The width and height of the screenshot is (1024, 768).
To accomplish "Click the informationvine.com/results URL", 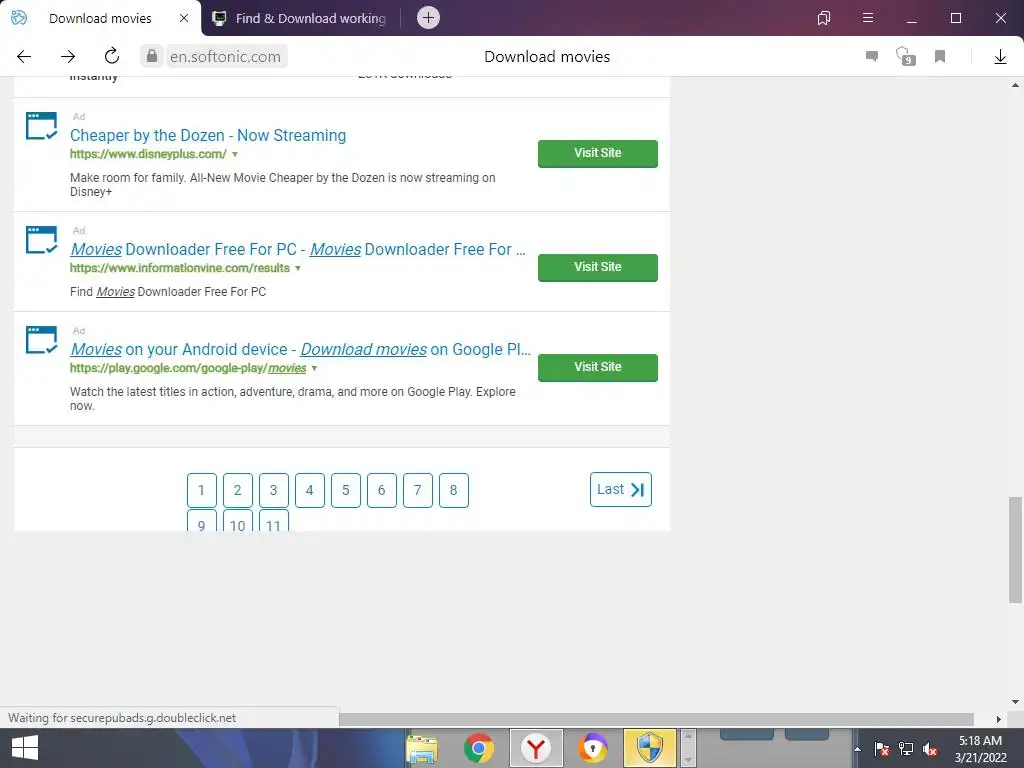I will (180, 268).
